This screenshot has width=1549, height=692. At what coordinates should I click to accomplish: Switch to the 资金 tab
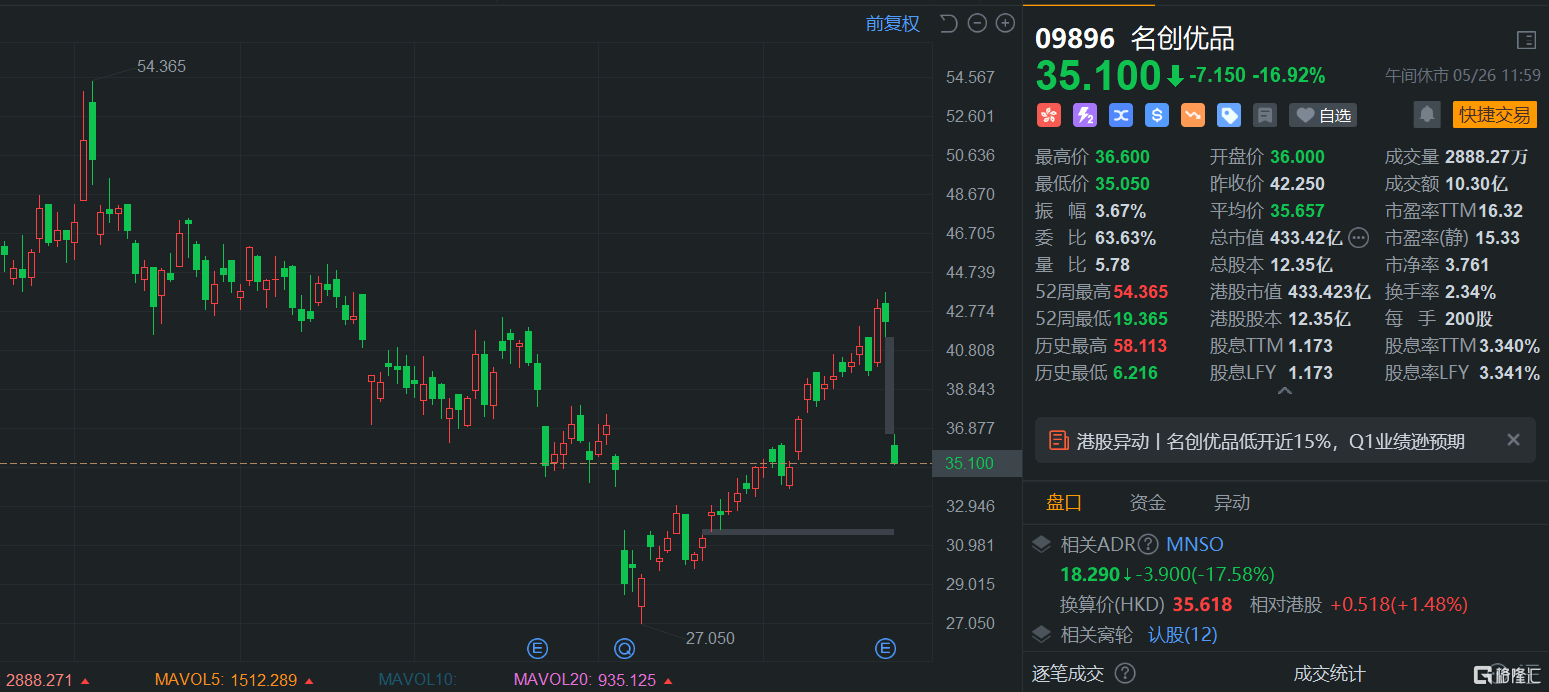1148,502
